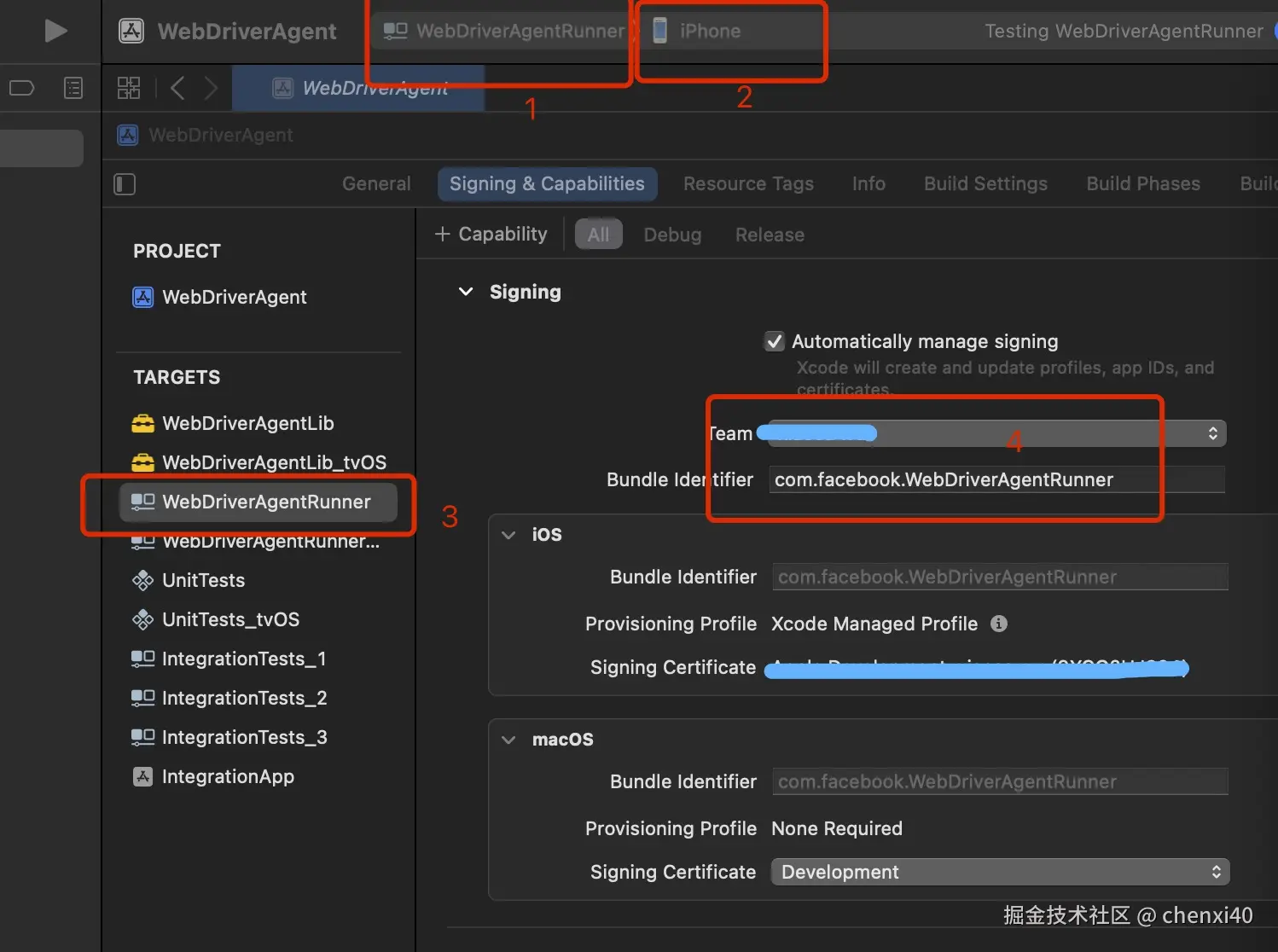Select the All configuration filter

pyautogui.click(x=598, y=235)
